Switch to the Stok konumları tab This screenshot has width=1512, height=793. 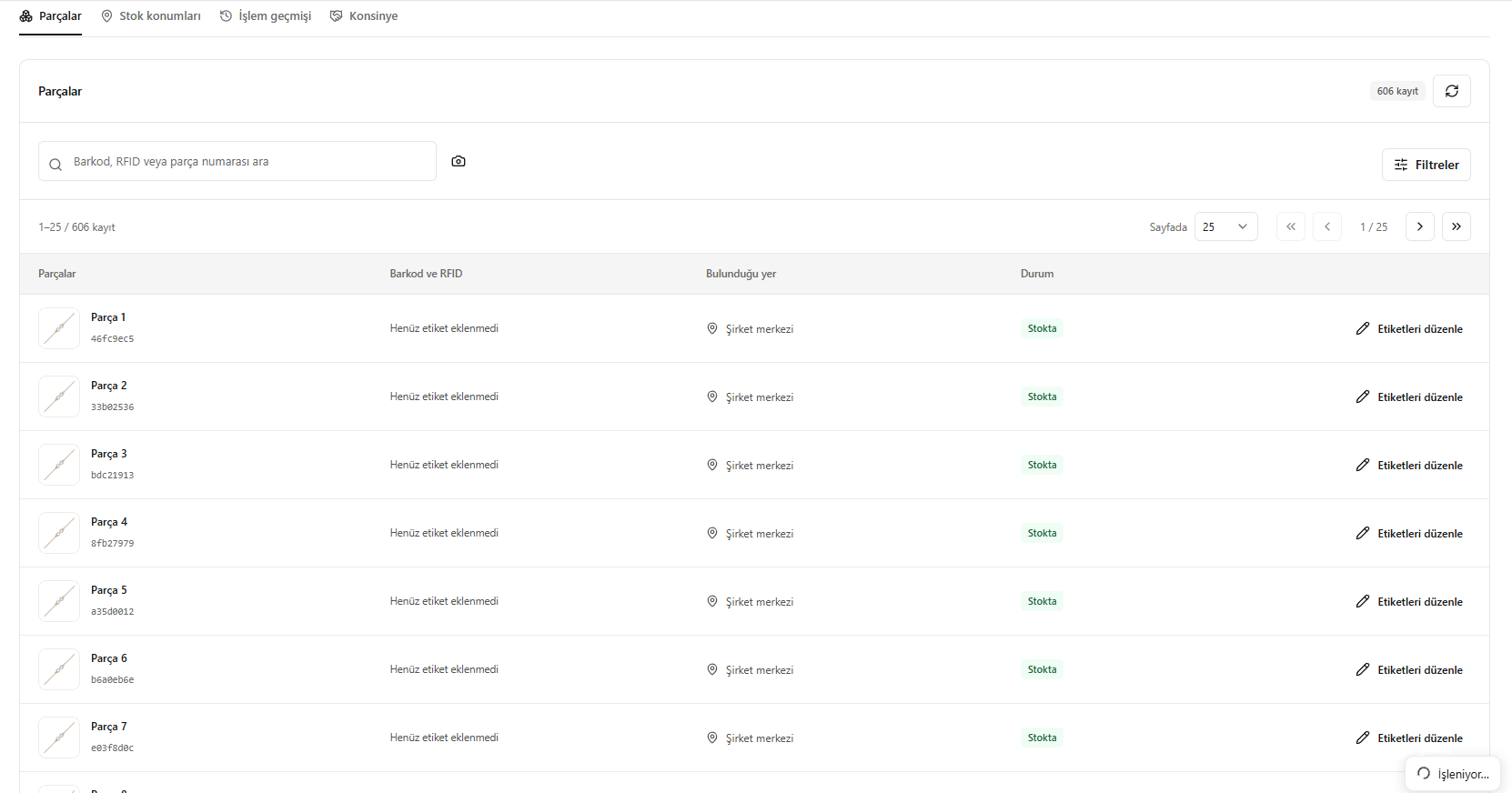[x=151, y=16]
